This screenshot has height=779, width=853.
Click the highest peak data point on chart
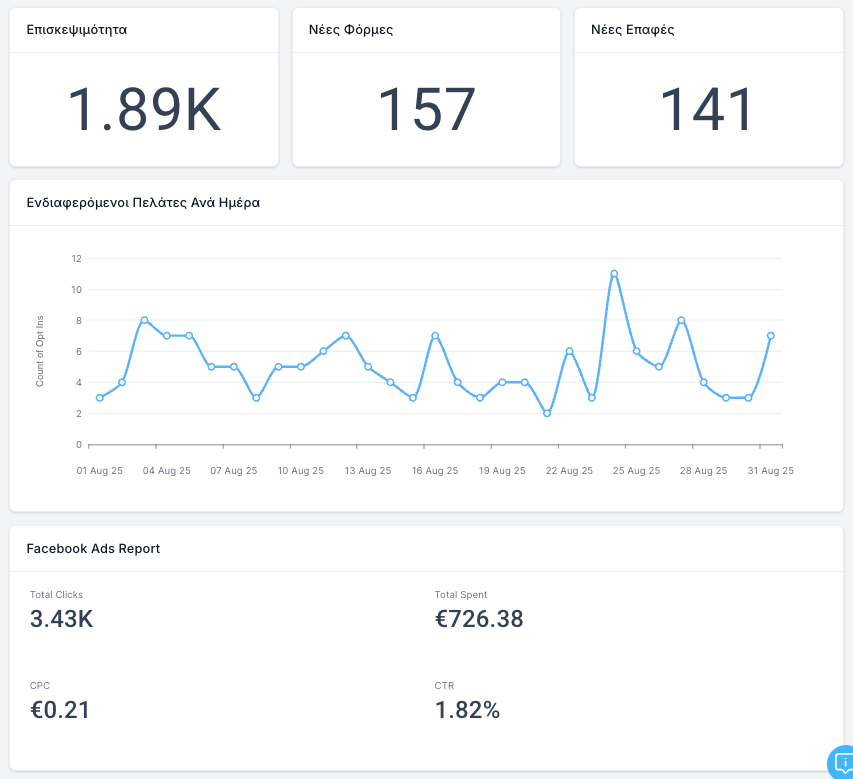coord(614,273)
